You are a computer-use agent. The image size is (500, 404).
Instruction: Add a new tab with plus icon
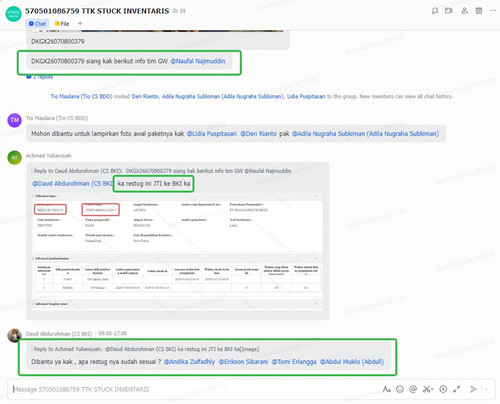coord(80,23)
